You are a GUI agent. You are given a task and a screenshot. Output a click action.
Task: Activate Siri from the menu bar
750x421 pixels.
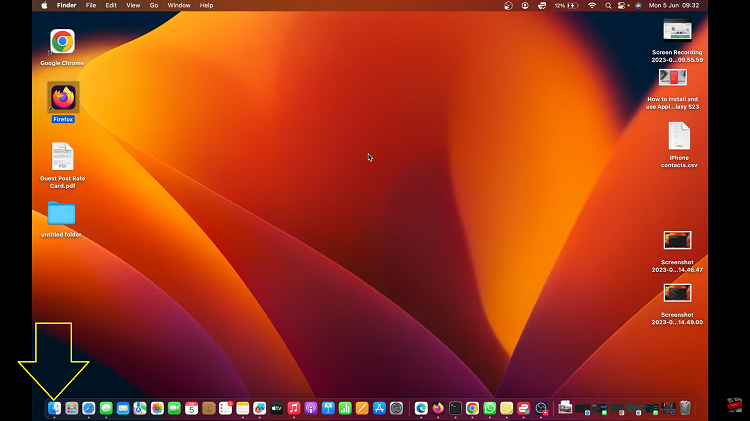coord(638,5)
